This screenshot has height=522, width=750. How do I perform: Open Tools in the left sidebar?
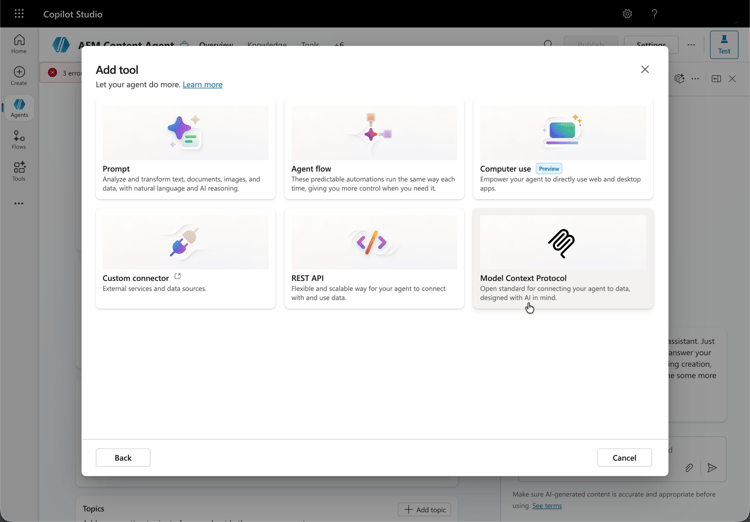[x=19, y=171]
